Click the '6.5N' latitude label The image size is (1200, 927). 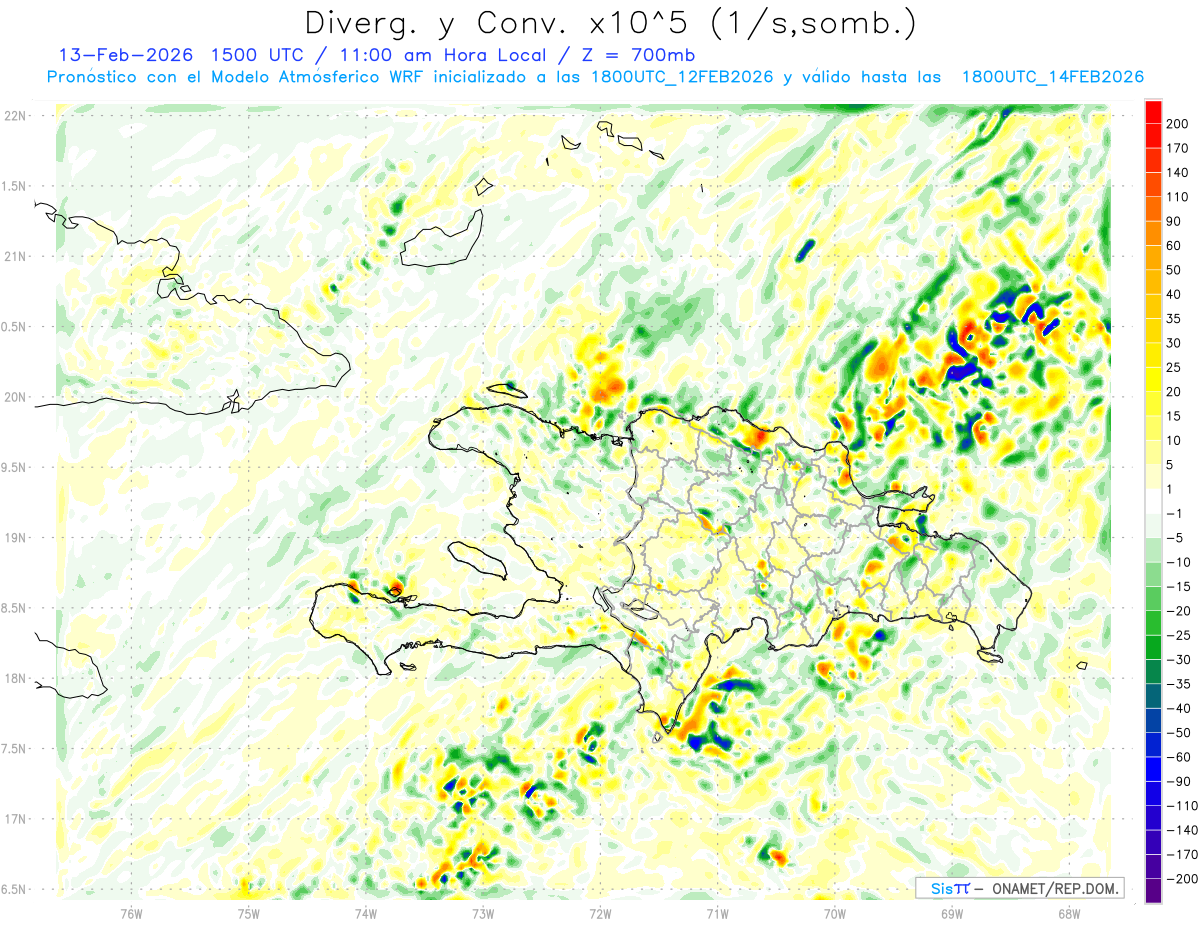15,889
